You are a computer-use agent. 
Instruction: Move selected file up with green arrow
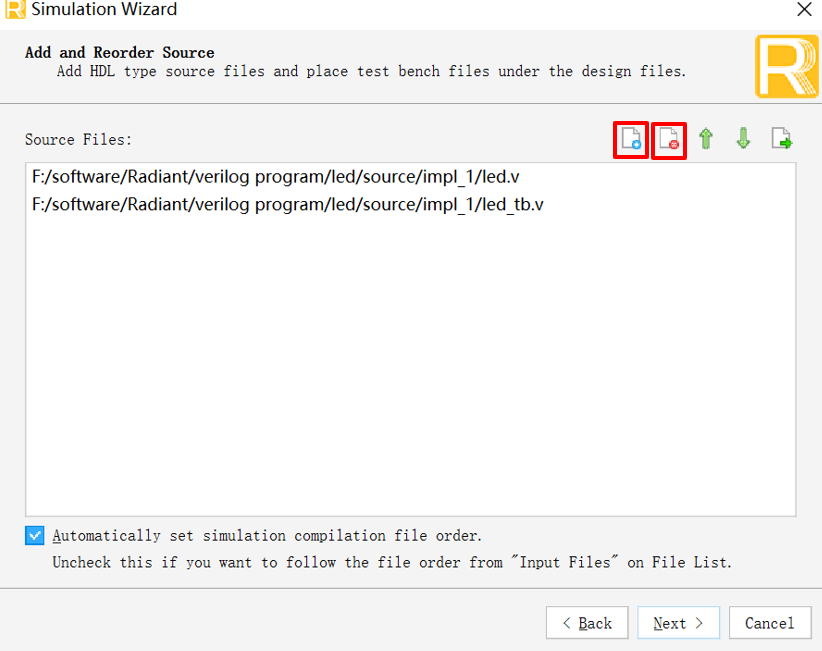706,139
